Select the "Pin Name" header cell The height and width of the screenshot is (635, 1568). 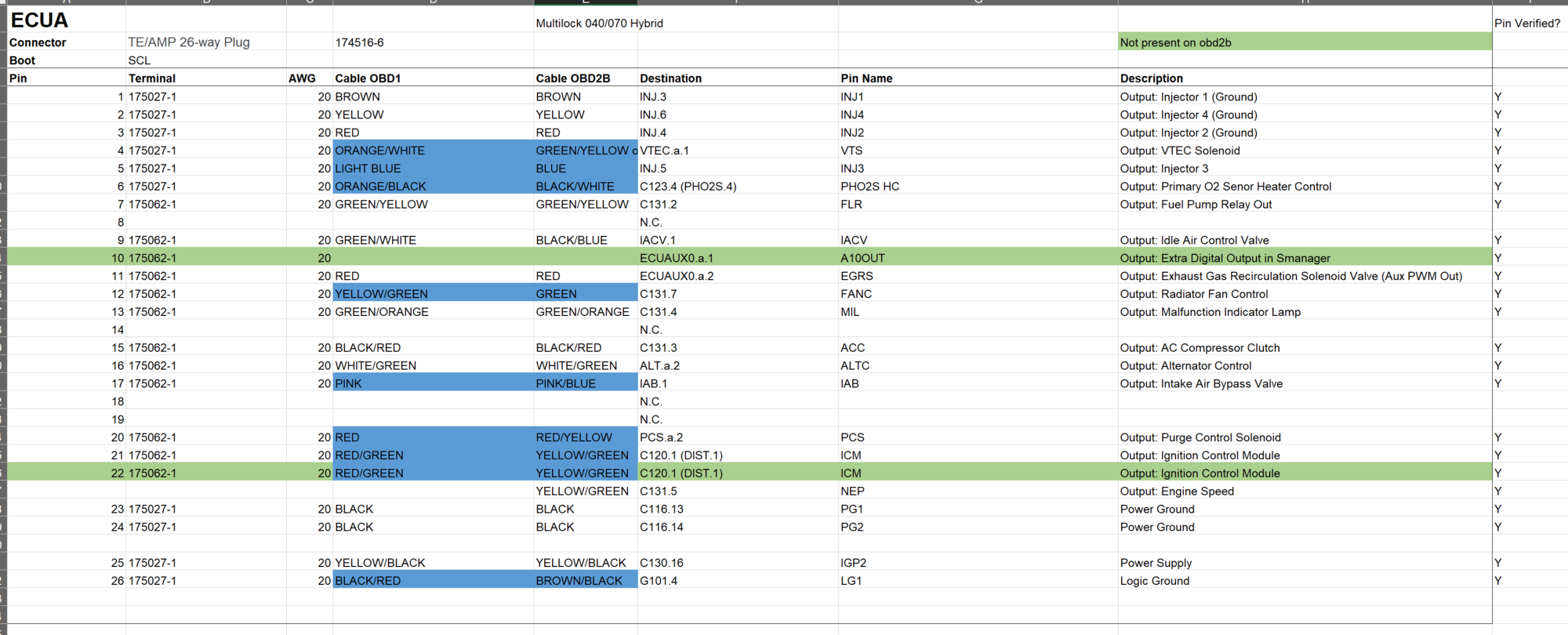pyautogui.click(x=866, y=78)
